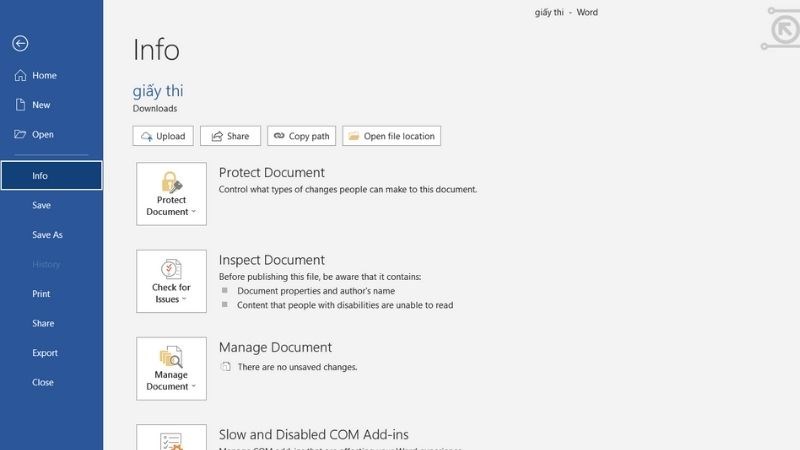The image size is (800, 450).
Task: Click the giấy thi document title
Action: 158,91
